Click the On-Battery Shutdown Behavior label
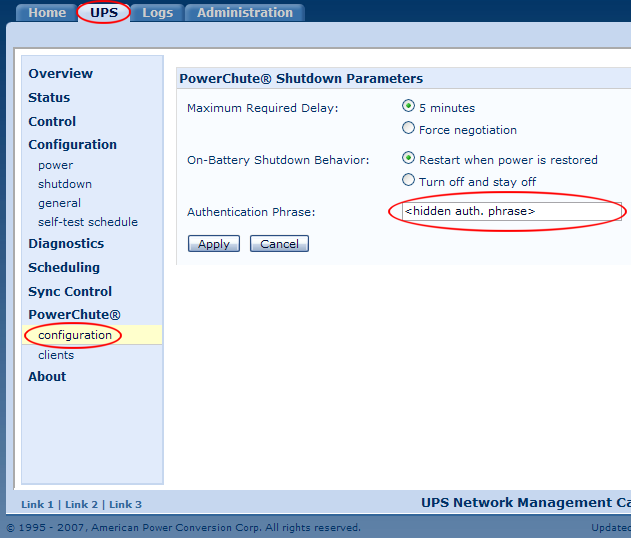631x538 pixels. [278, 160]
